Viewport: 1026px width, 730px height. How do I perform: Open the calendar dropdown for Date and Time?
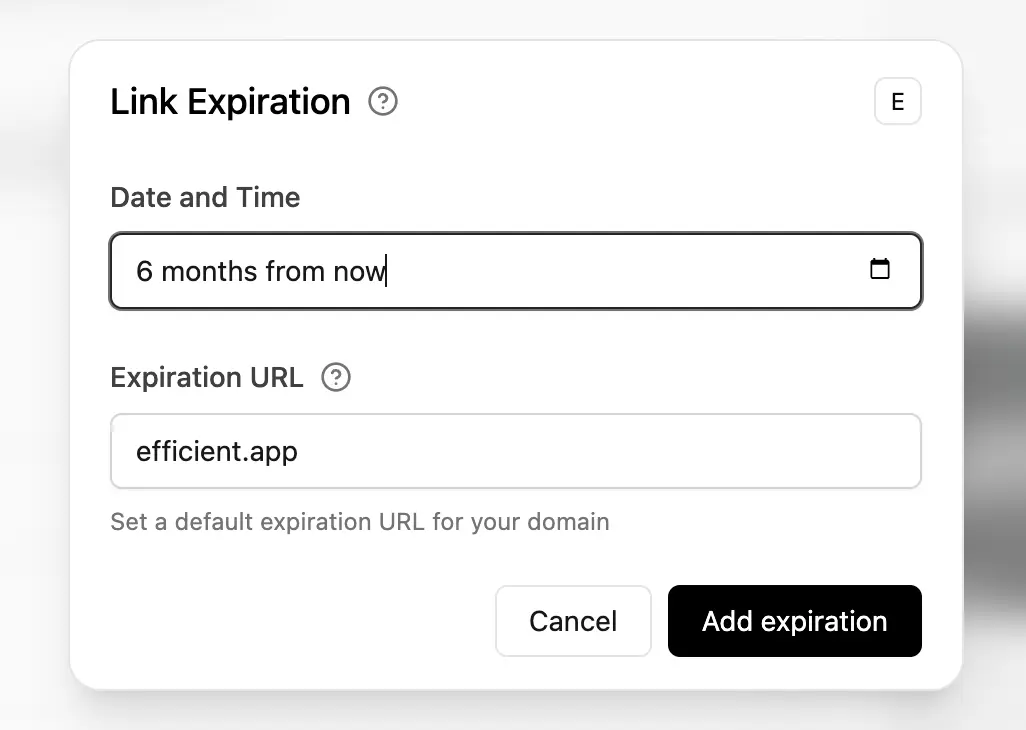tap(880, 269)
